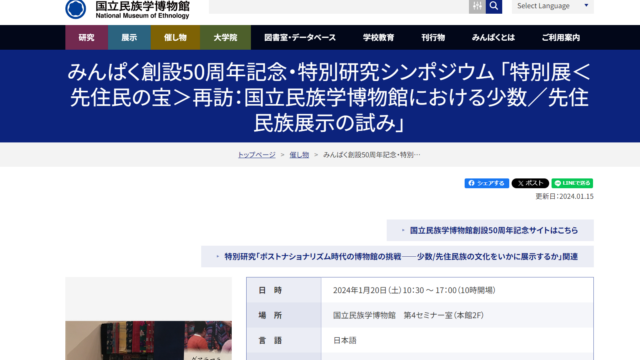Follow the 催し物 breadcrumb link
640x360 pixels.
(299, 155)
